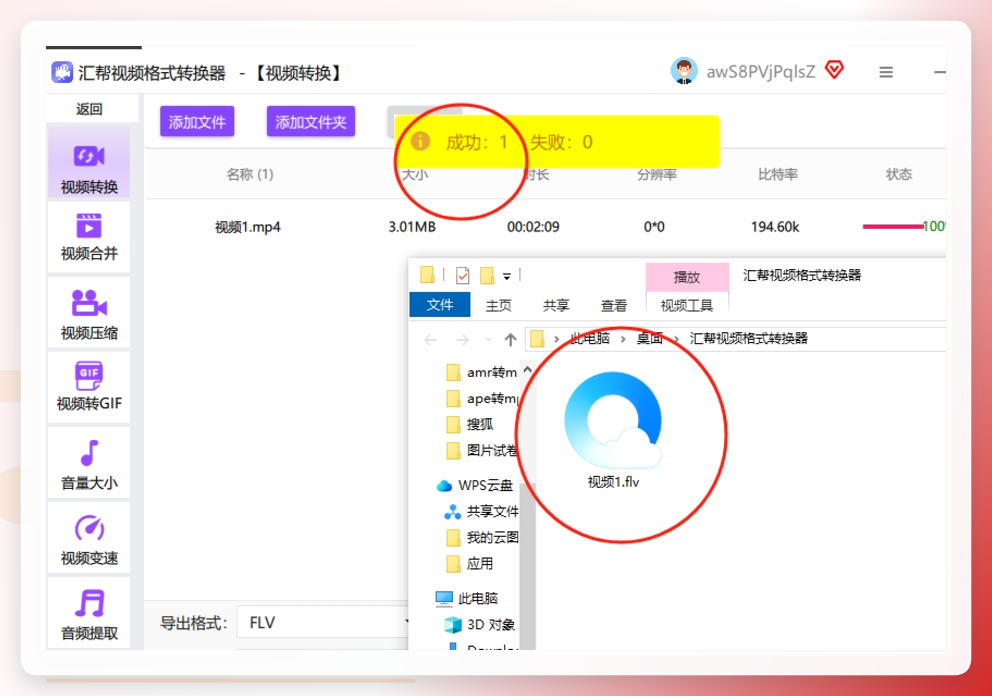Open the 共享文件 tree item
Screen dimensions: 992x696
coord(482,511)
